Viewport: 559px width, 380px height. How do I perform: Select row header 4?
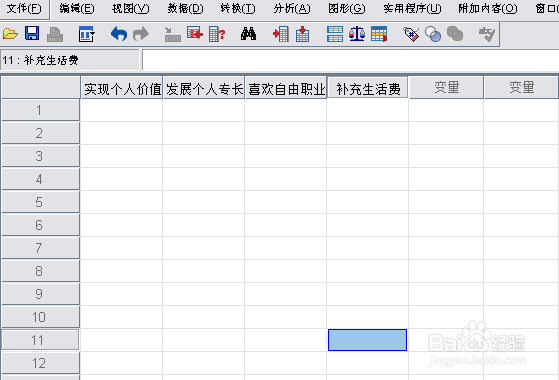point(40,179)
